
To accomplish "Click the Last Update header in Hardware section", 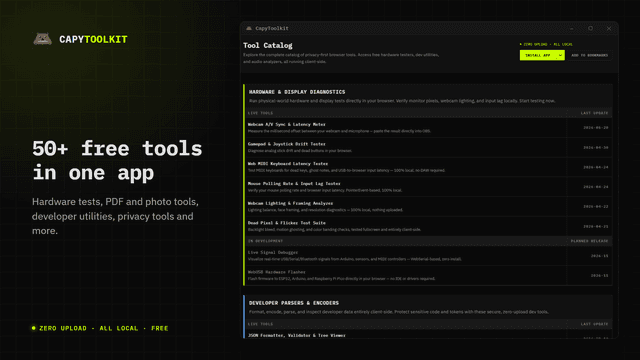I will (594, 113).
